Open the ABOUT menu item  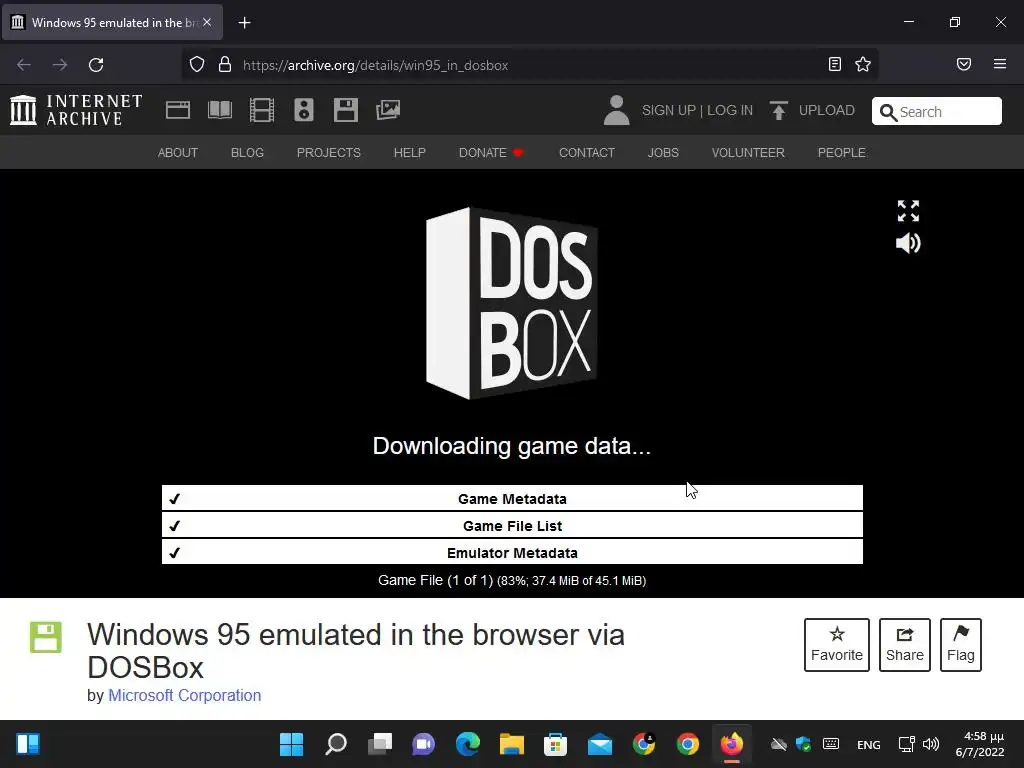[x=178, y=153]
